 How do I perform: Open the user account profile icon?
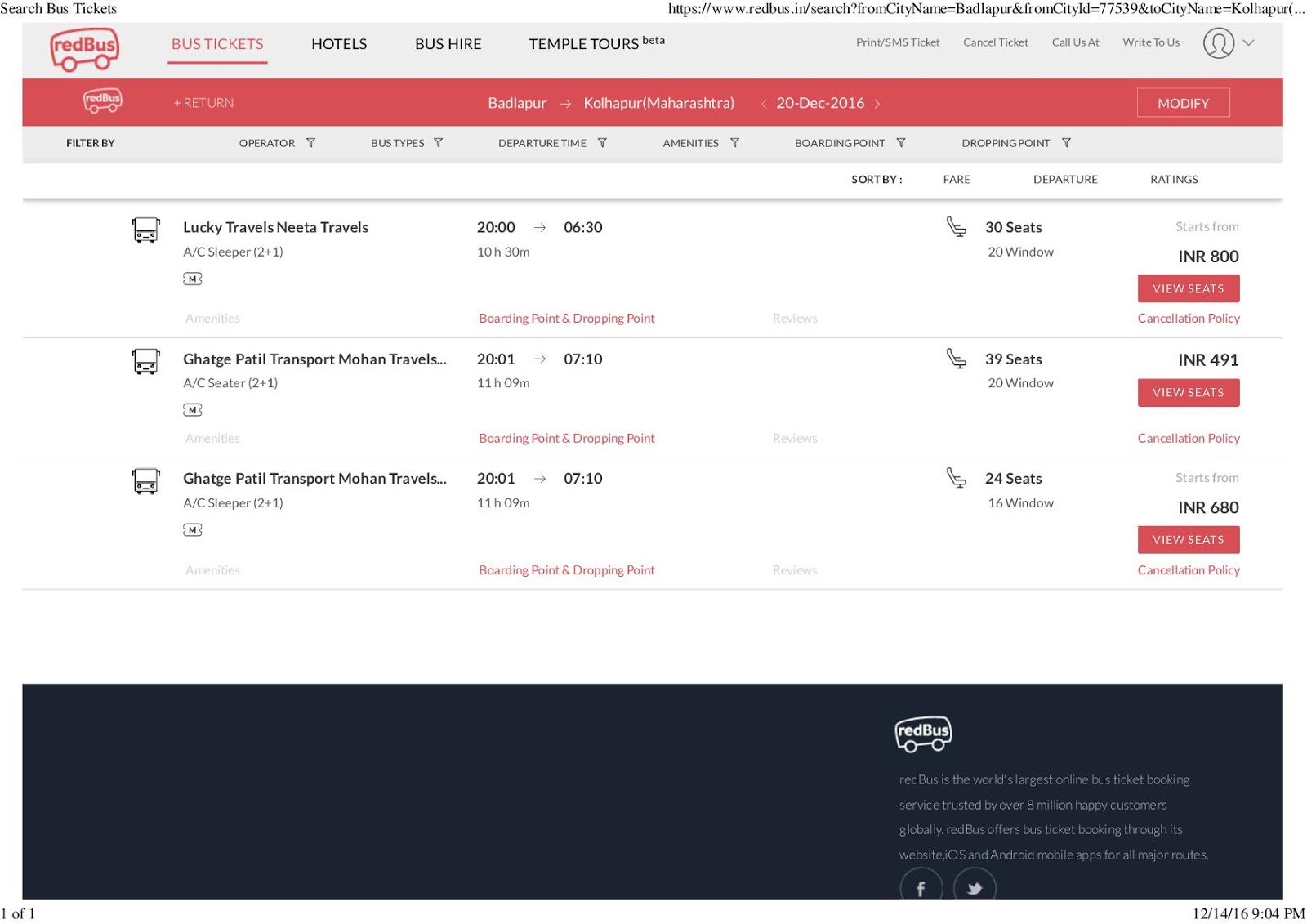1218,43
